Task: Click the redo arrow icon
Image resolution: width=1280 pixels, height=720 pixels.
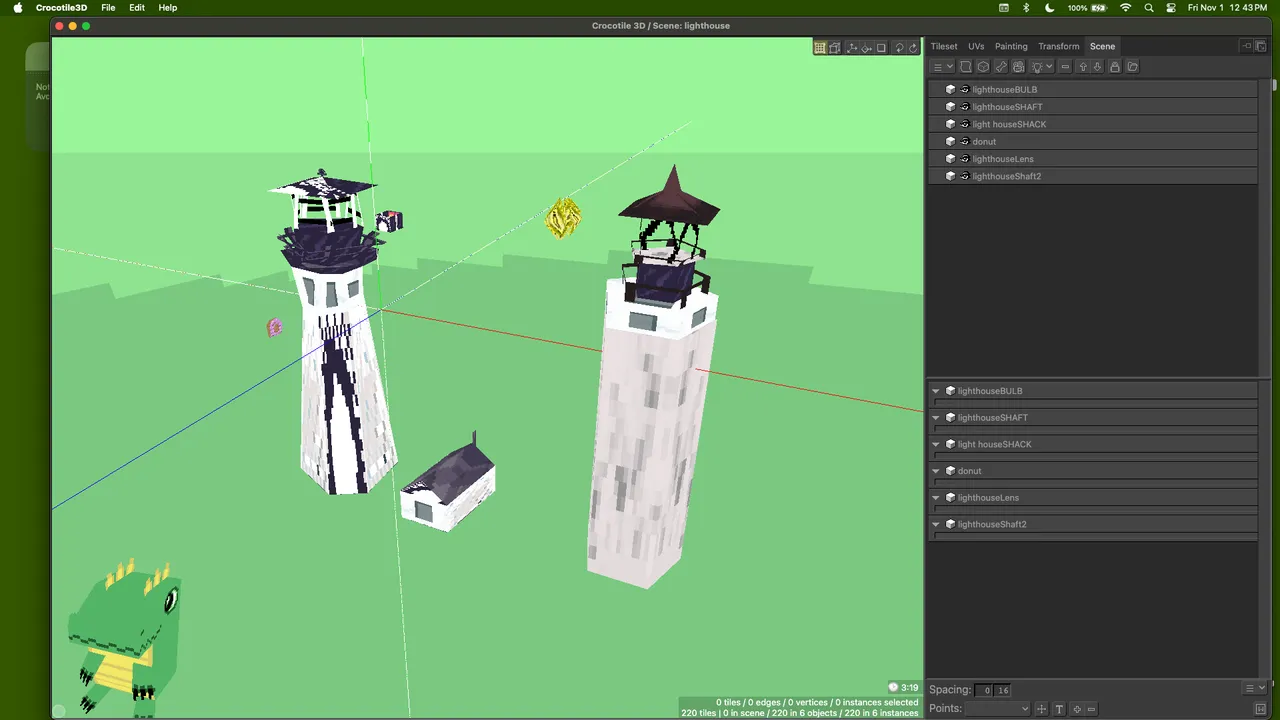Action: pyautogui.click(x=913, y=48)
